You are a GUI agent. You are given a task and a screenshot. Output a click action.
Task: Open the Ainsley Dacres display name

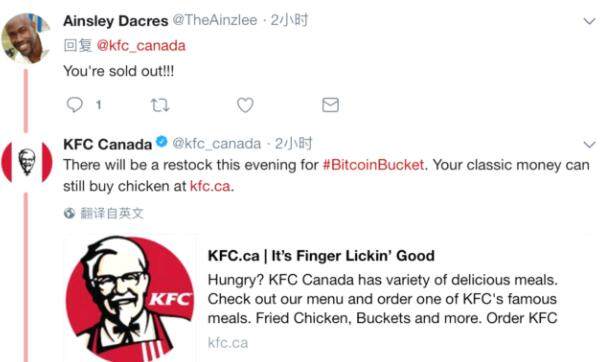click(x=116, y=21)
